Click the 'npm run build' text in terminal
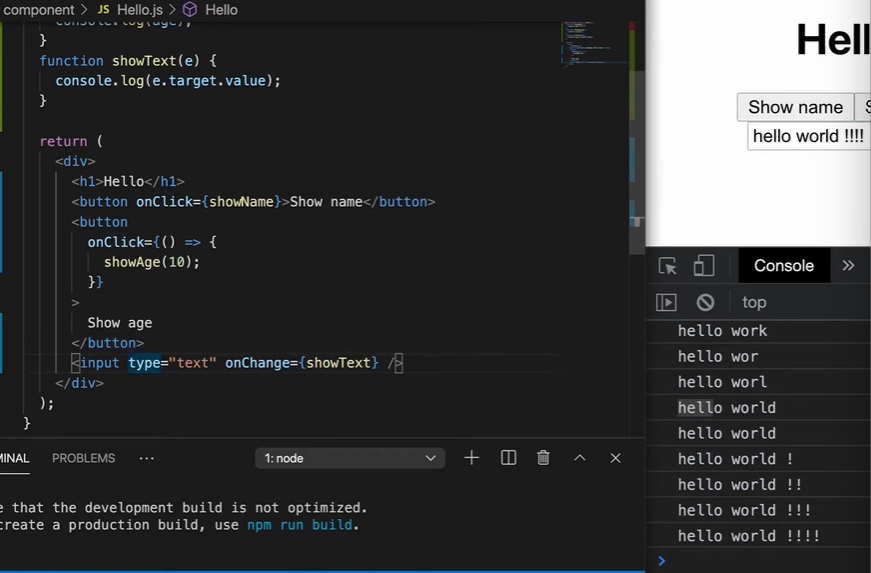Image resolution: width=871 pixels, height=573 pixels. coord(299,525)
